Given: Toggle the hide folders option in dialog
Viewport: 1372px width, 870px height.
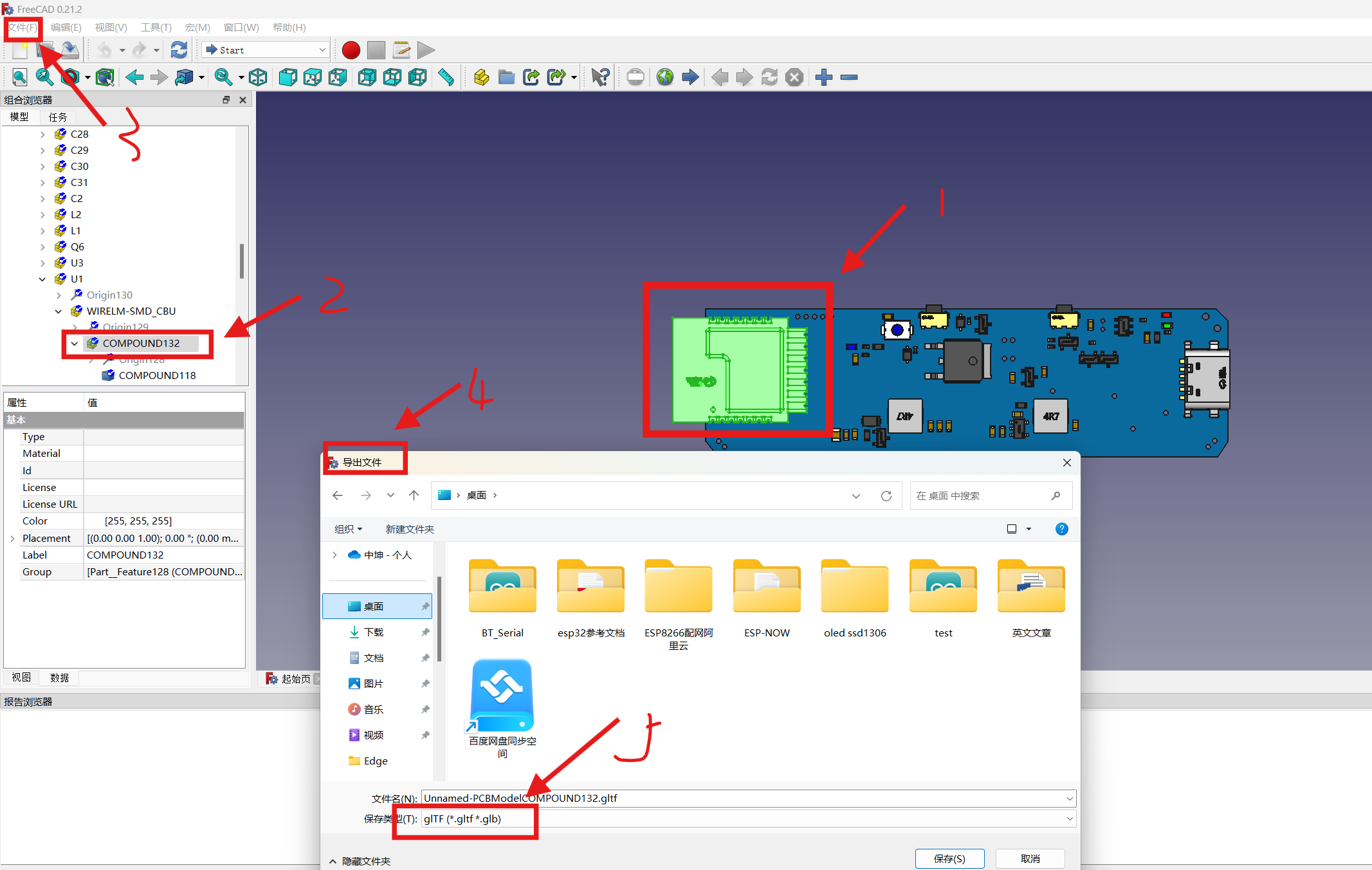Looking at the screenshot, I should (360, 861).
